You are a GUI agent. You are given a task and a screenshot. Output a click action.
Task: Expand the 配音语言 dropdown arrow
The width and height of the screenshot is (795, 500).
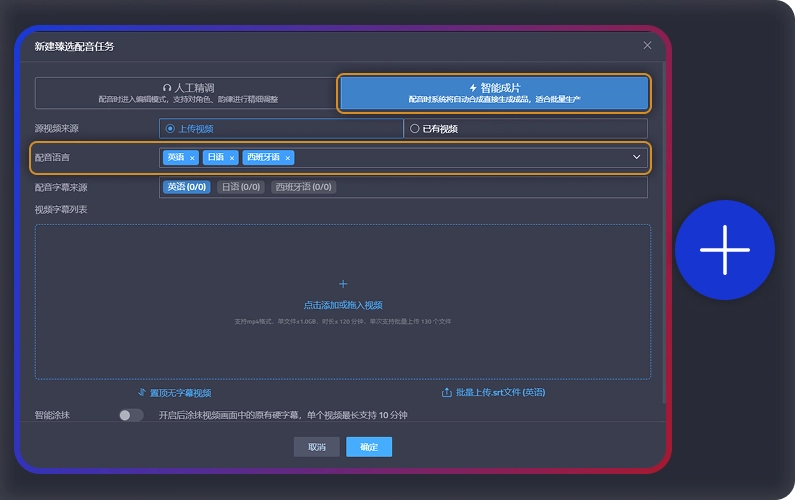(x=636, y=157)
